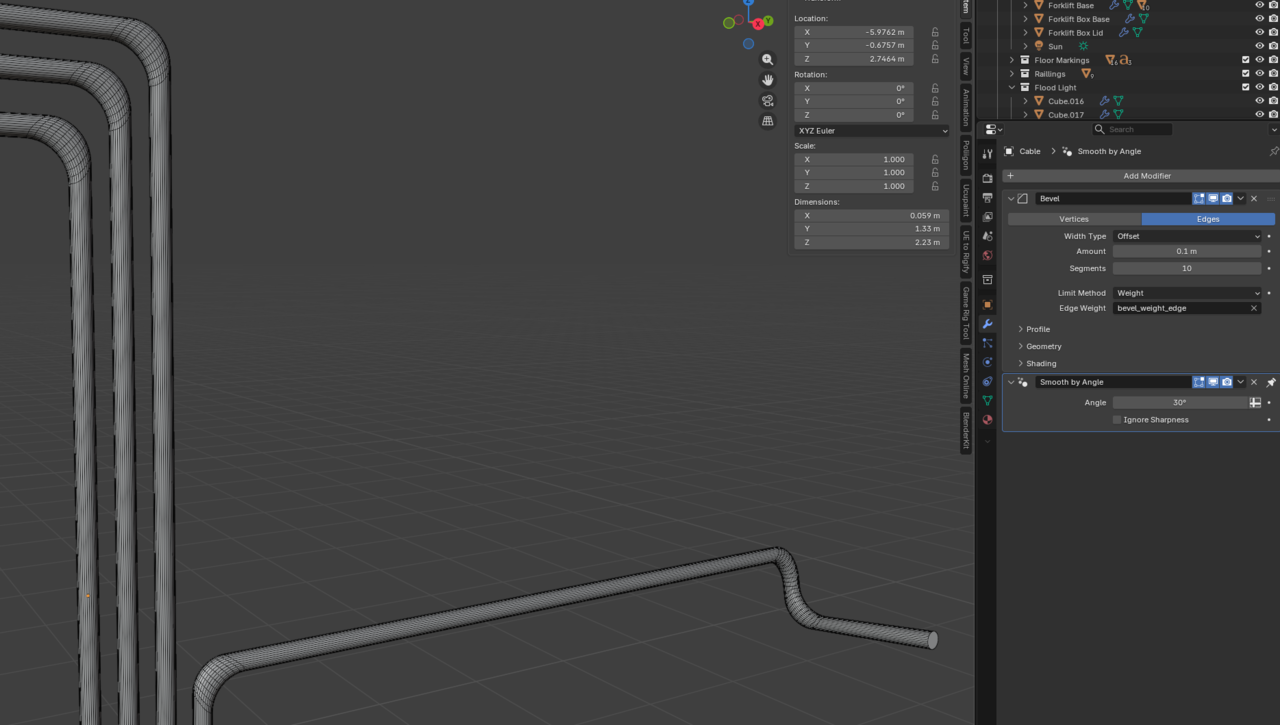Open the Physics properties icon
The width and height of the screenshot is (1280, 725).
(x=987, y=362)
